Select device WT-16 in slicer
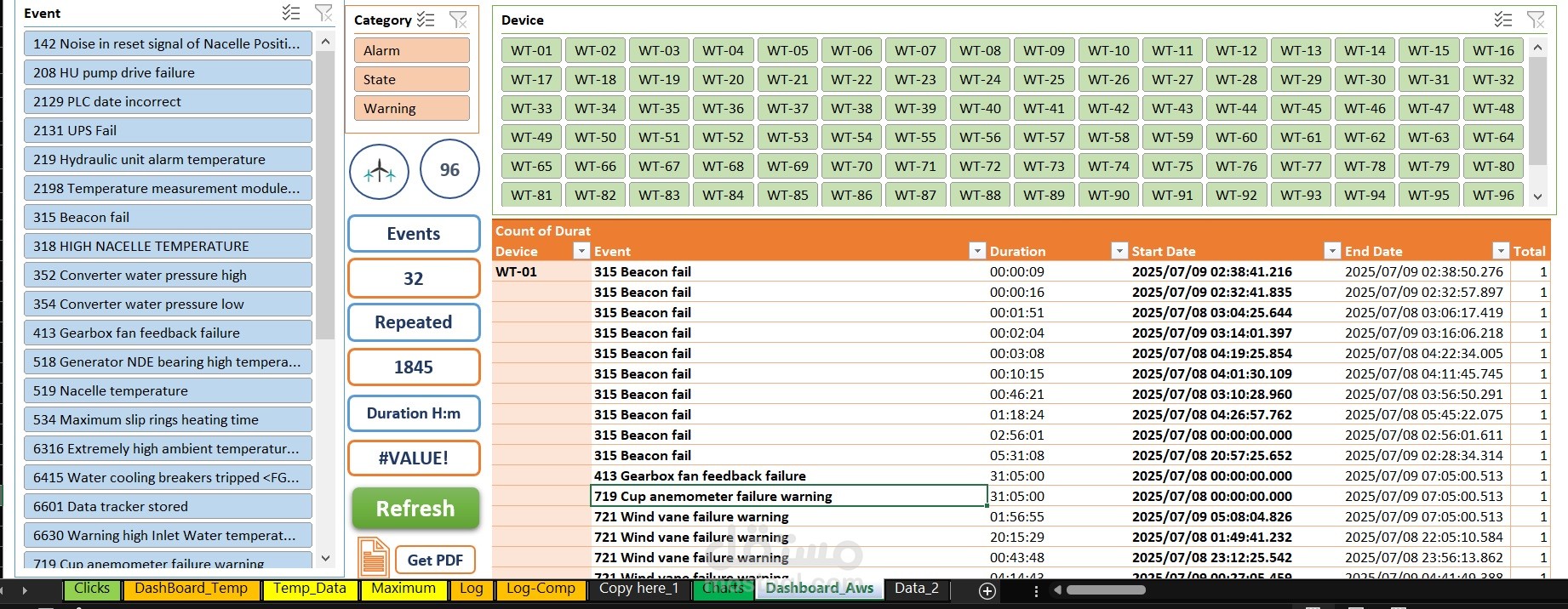The image size is (1568, 609). (x=1493, y=50)
